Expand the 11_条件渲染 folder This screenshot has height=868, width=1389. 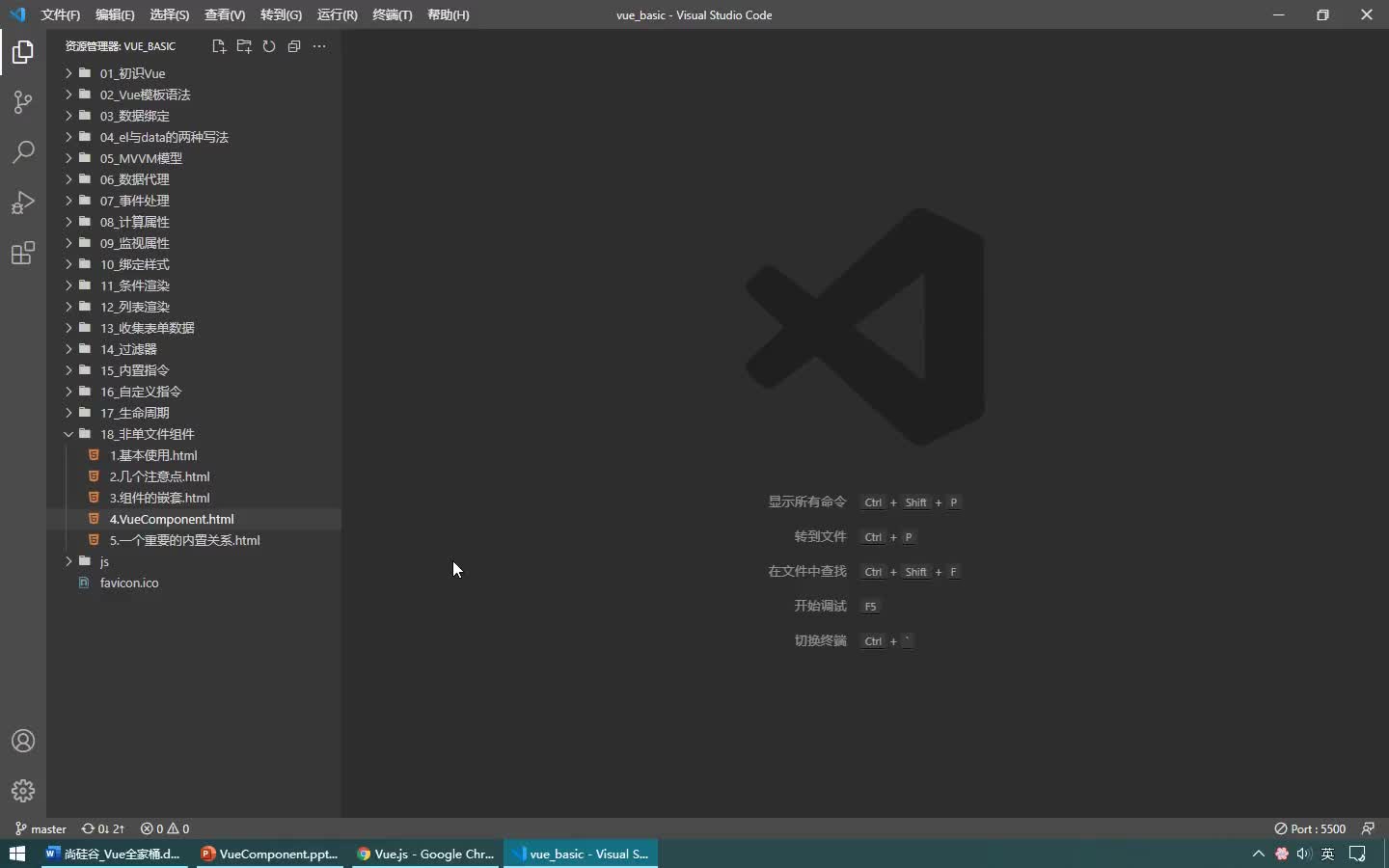point(194,285)
